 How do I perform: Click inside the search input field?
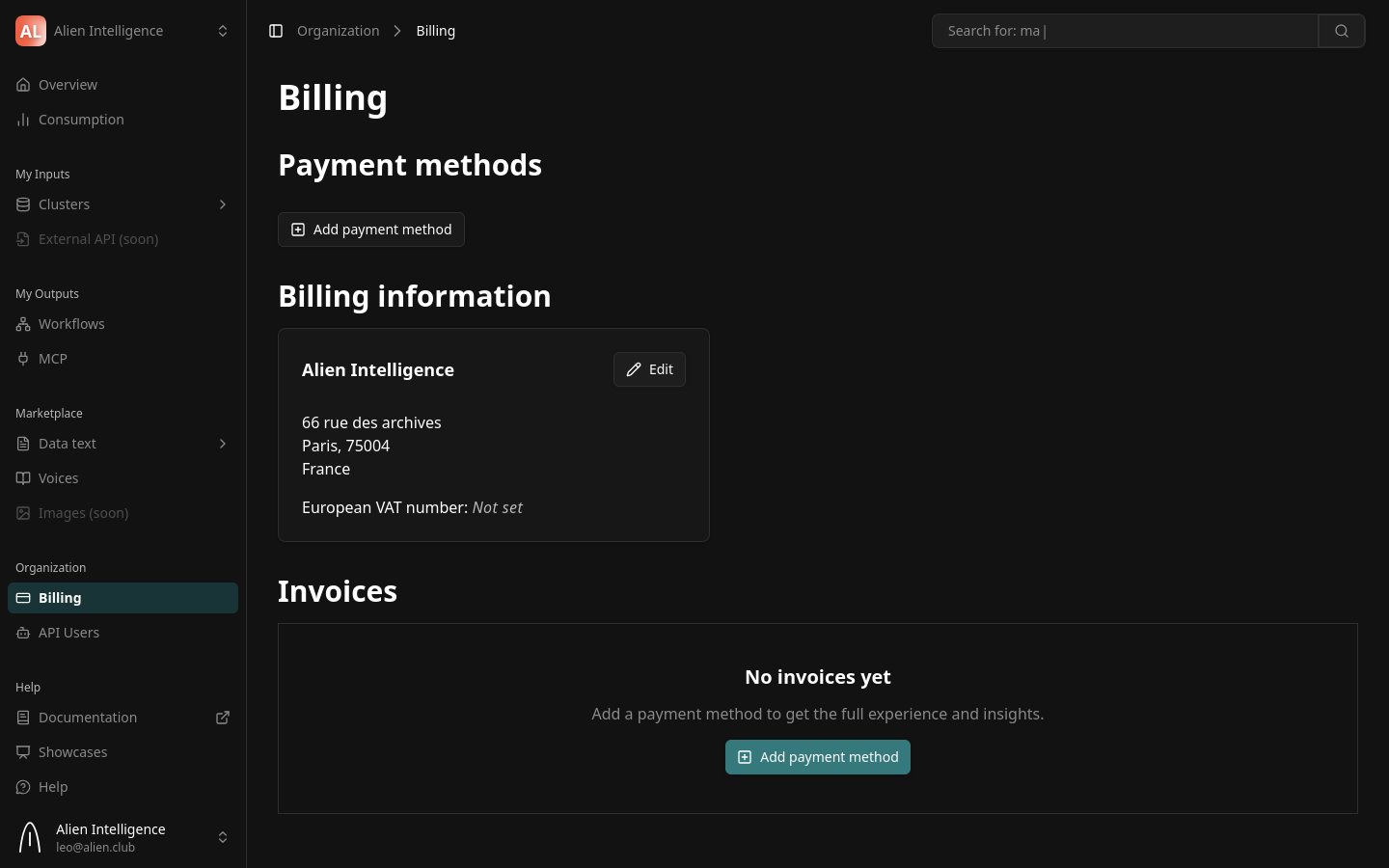tap(1109, 30)
